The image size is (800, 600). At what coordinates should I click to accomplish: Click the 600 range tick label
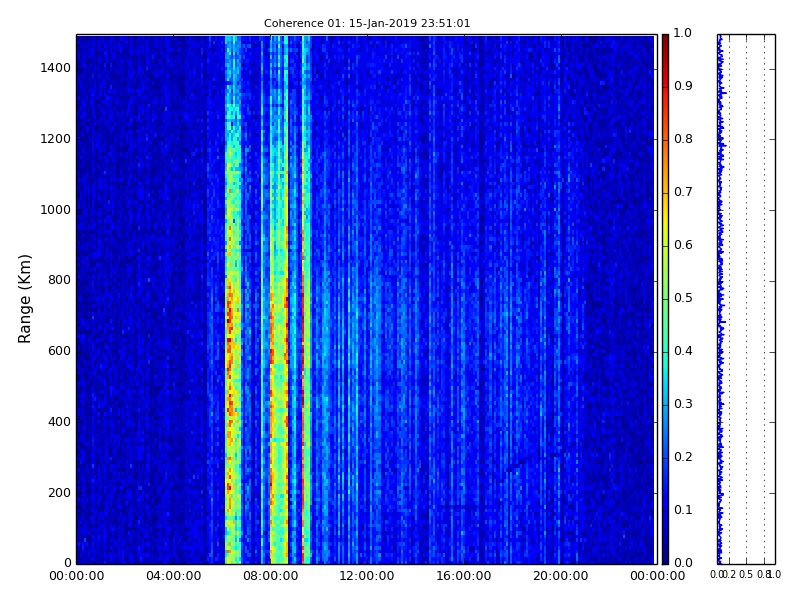59,351
